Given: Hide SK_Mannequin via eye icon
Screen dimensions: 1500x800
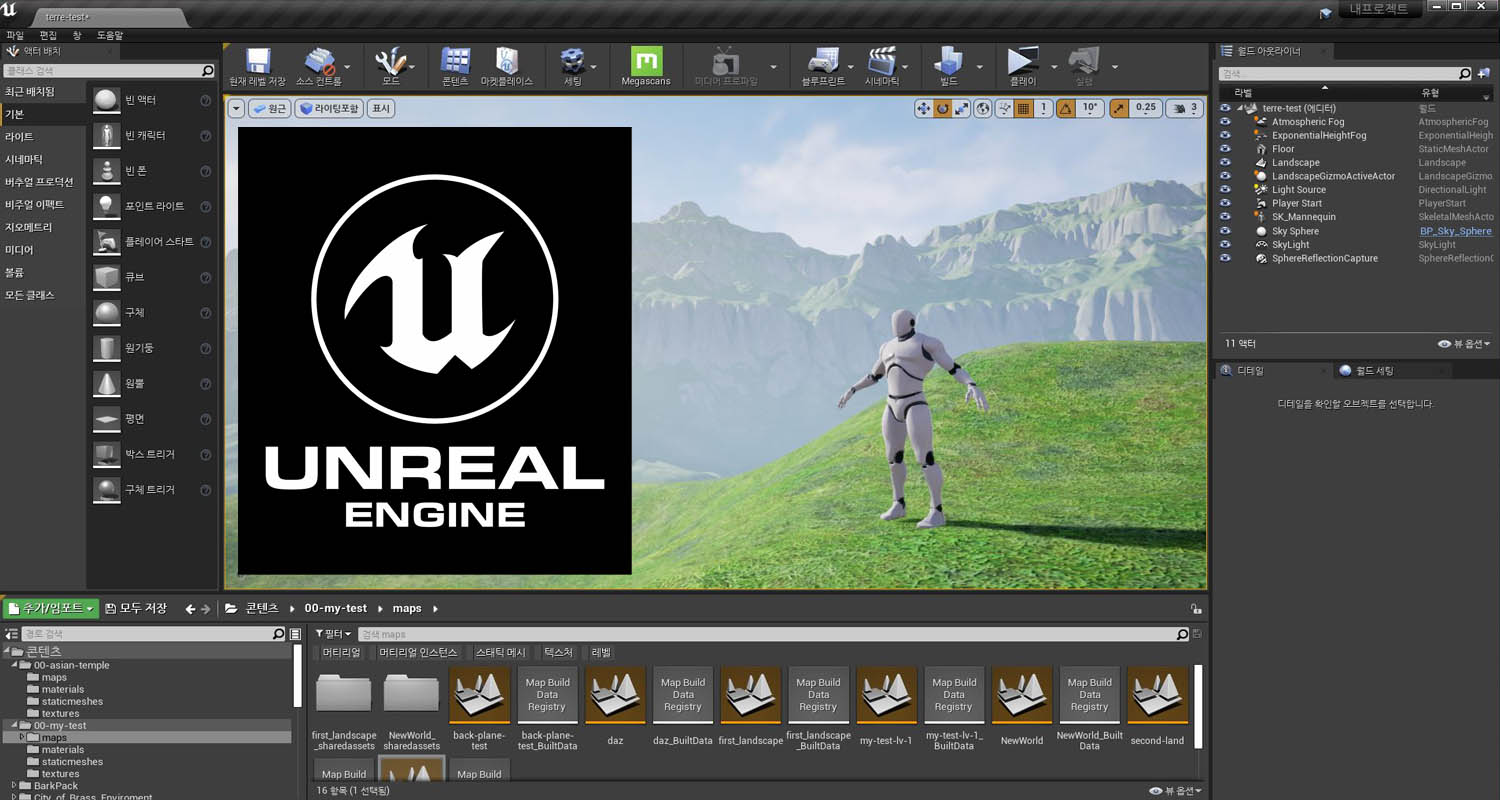Looking at the screenshot, I should tap(1224, 217).
